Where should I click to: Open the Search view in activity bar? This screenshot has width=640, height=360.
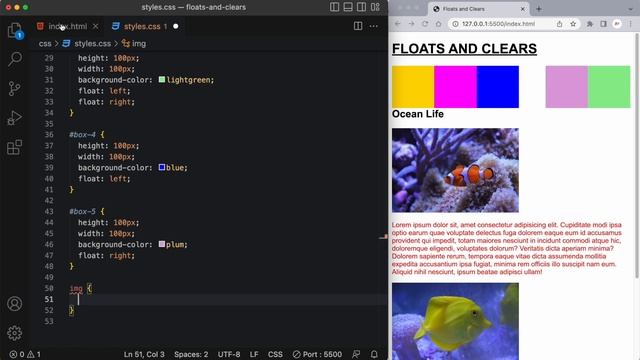coord(15,59)
